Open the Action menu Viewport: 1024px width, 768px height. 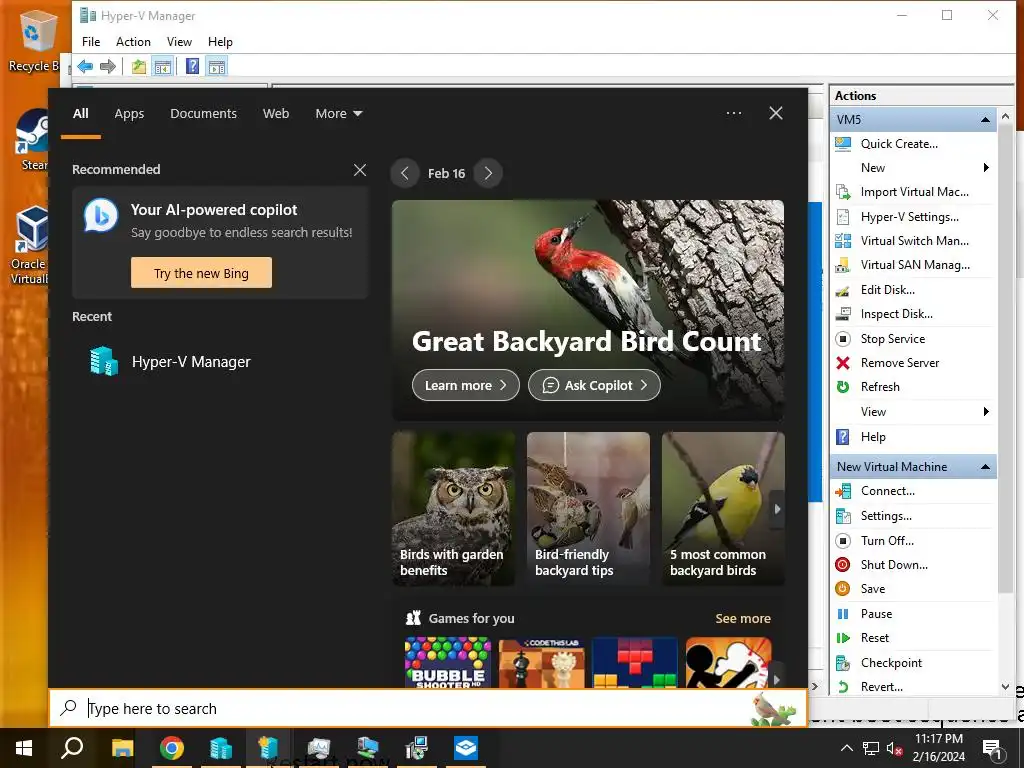(x=133, y=42)
